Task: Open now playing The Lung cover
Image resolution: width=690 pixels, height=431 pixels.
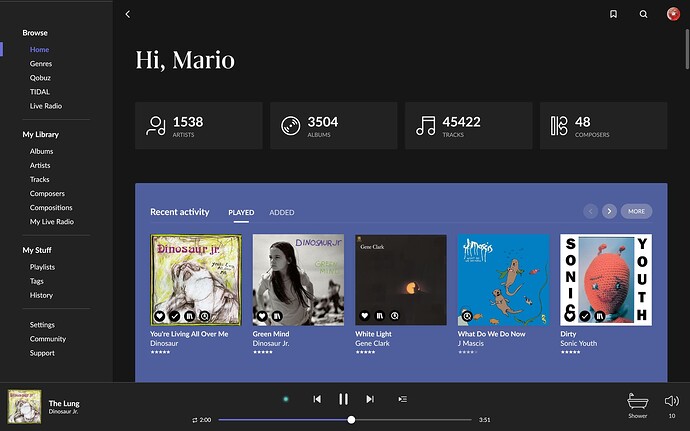Action: (x=25, y=406)
